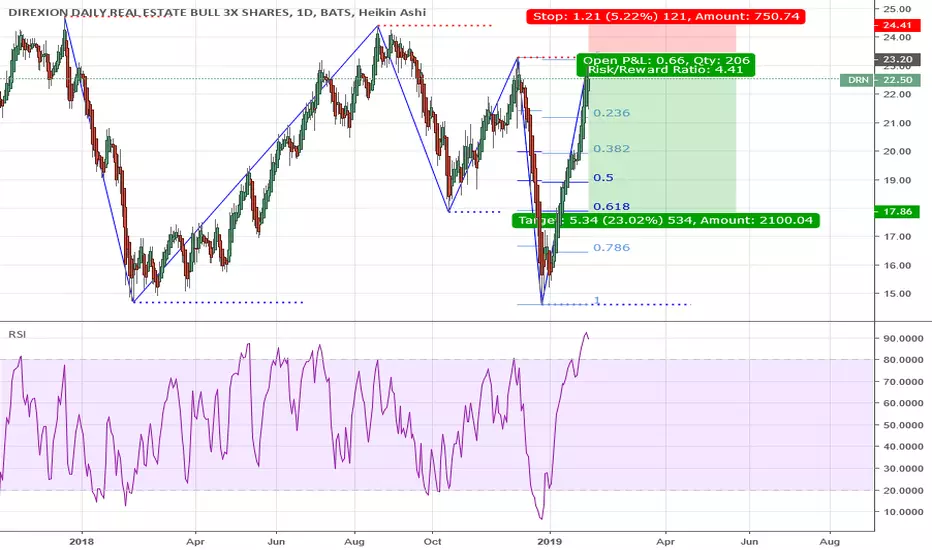The width and height of the screenshot is (932, 550).
Task: Click the 30.0000 RSI axis label
Action: [903, 469]
